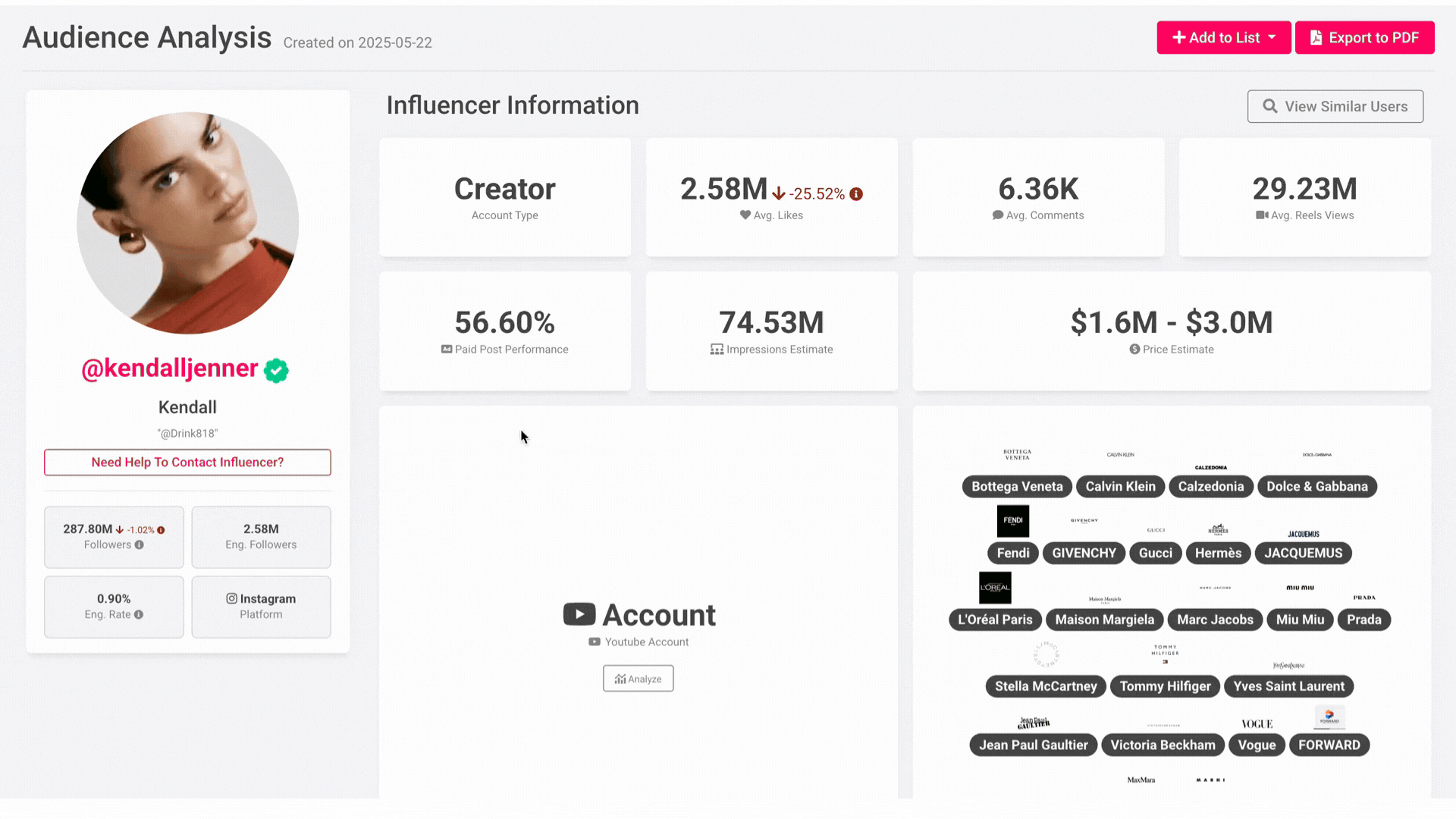Click the $1.6M - $3.0M price estimate
This screenshot has height=819, width=1456.
tap(1172, 323)
